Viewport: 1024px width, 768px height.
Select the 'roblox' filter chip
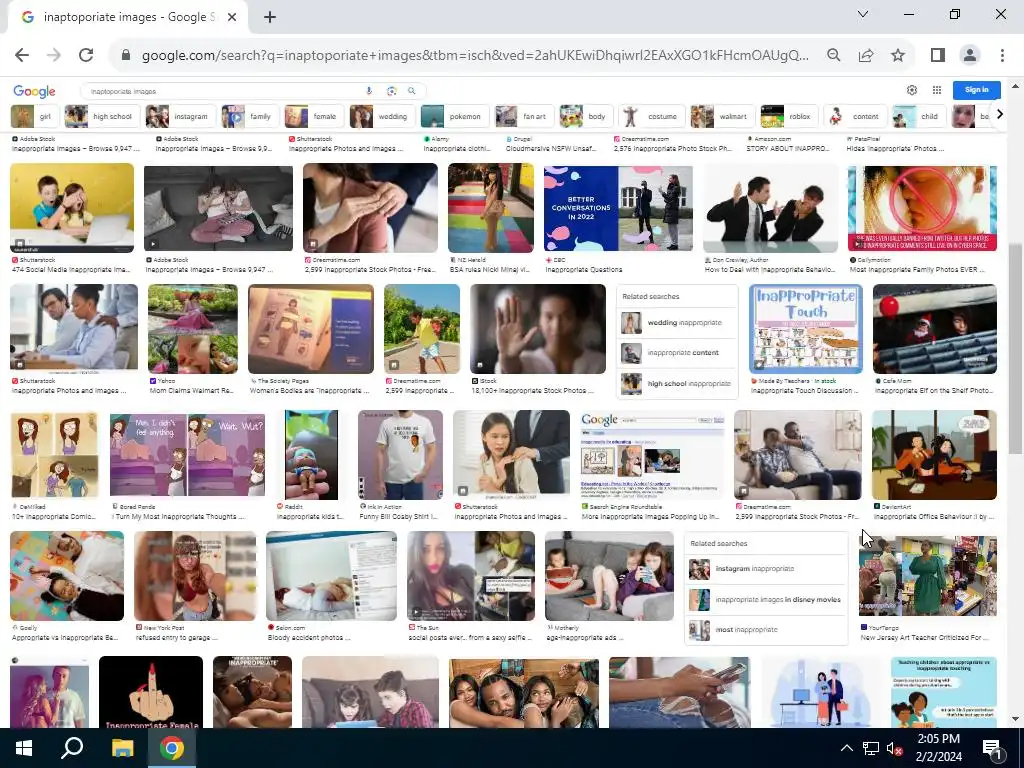(788, 116)
